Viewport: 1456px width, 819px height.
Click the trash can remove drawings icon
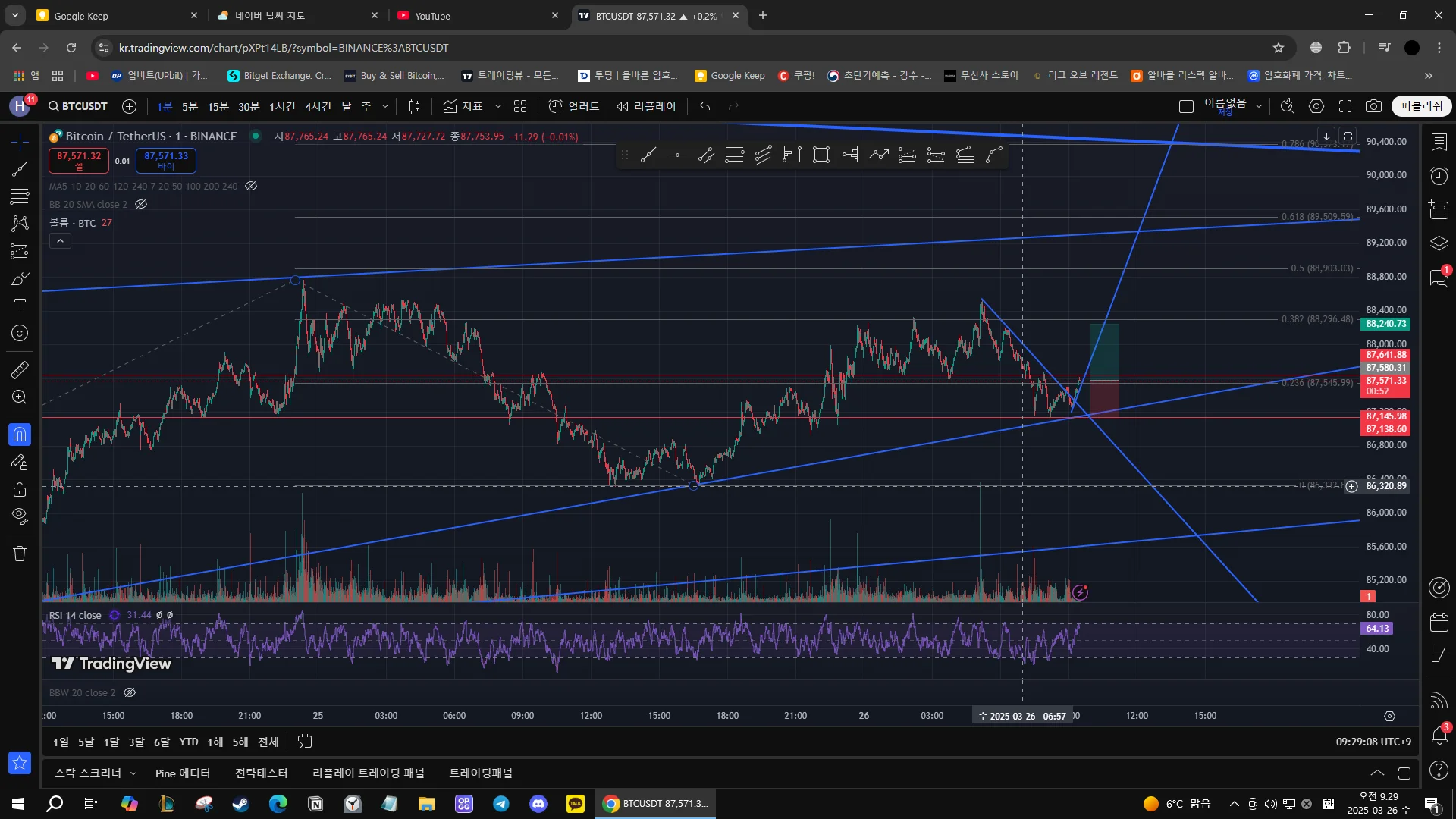pos(20,554)
